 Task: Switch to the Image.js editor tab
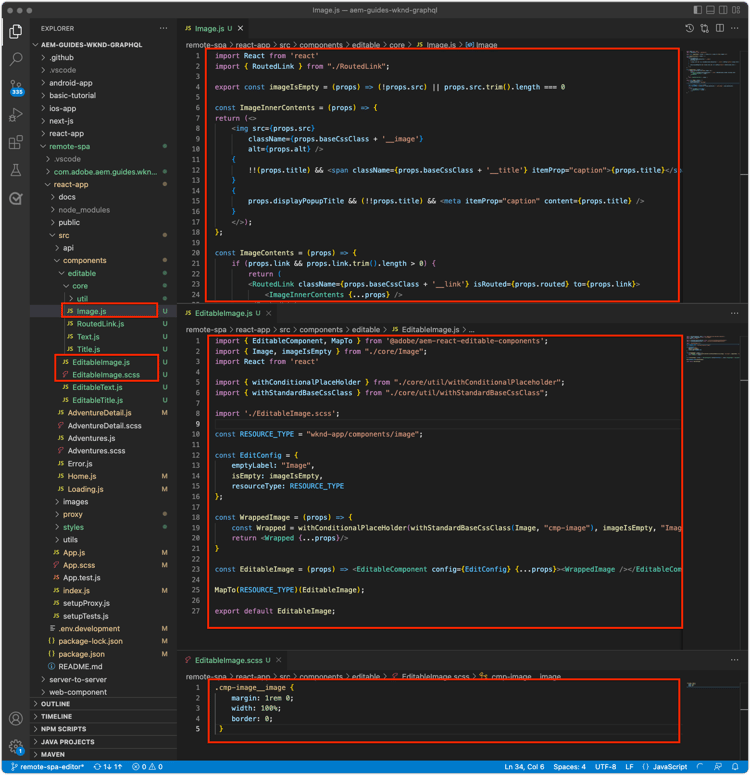(x=211, y=28)
